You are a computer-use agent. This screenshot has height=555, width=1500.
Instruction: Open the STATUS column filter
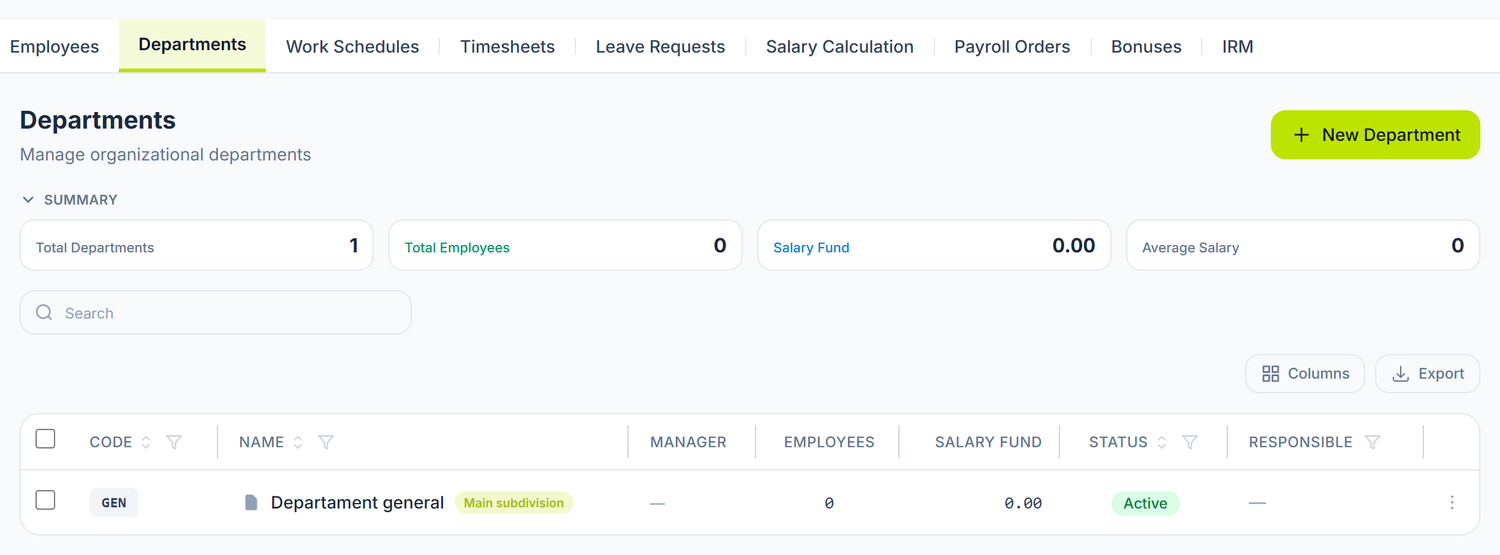point(1190,442)
